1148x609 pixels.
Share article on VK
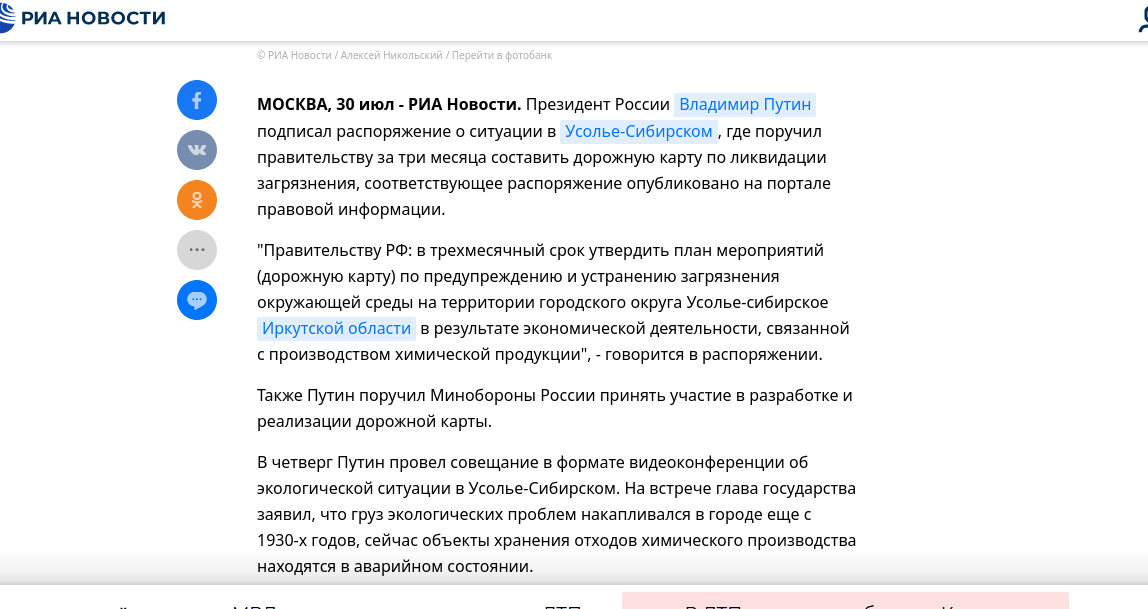pos(197,150)
